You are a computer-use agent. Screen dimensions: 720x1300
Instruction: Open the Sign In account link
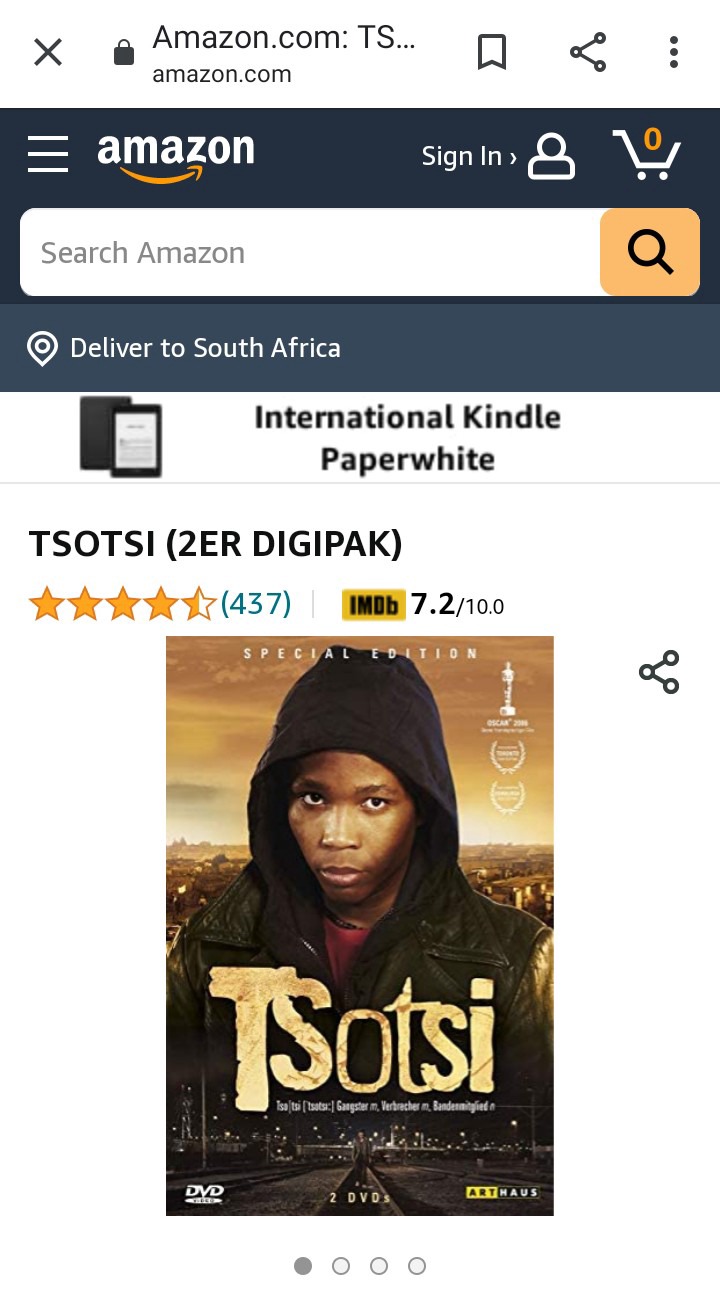point(469,156)
